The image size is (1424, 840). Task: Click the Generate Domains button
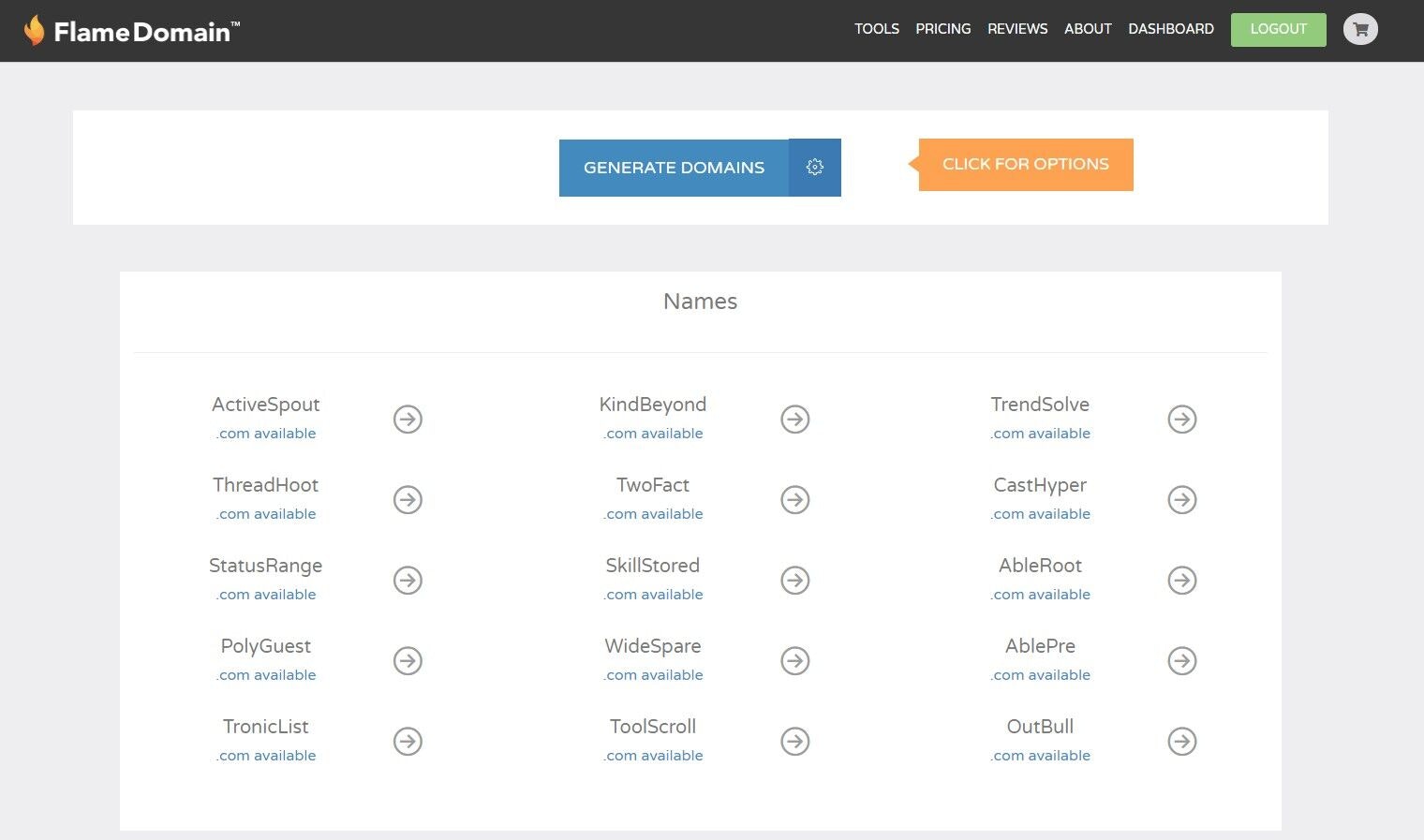coord(674,168)
